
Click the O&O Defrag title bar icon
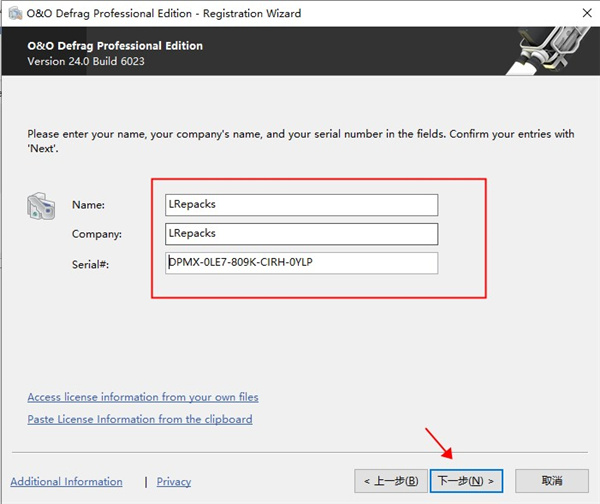15,13
